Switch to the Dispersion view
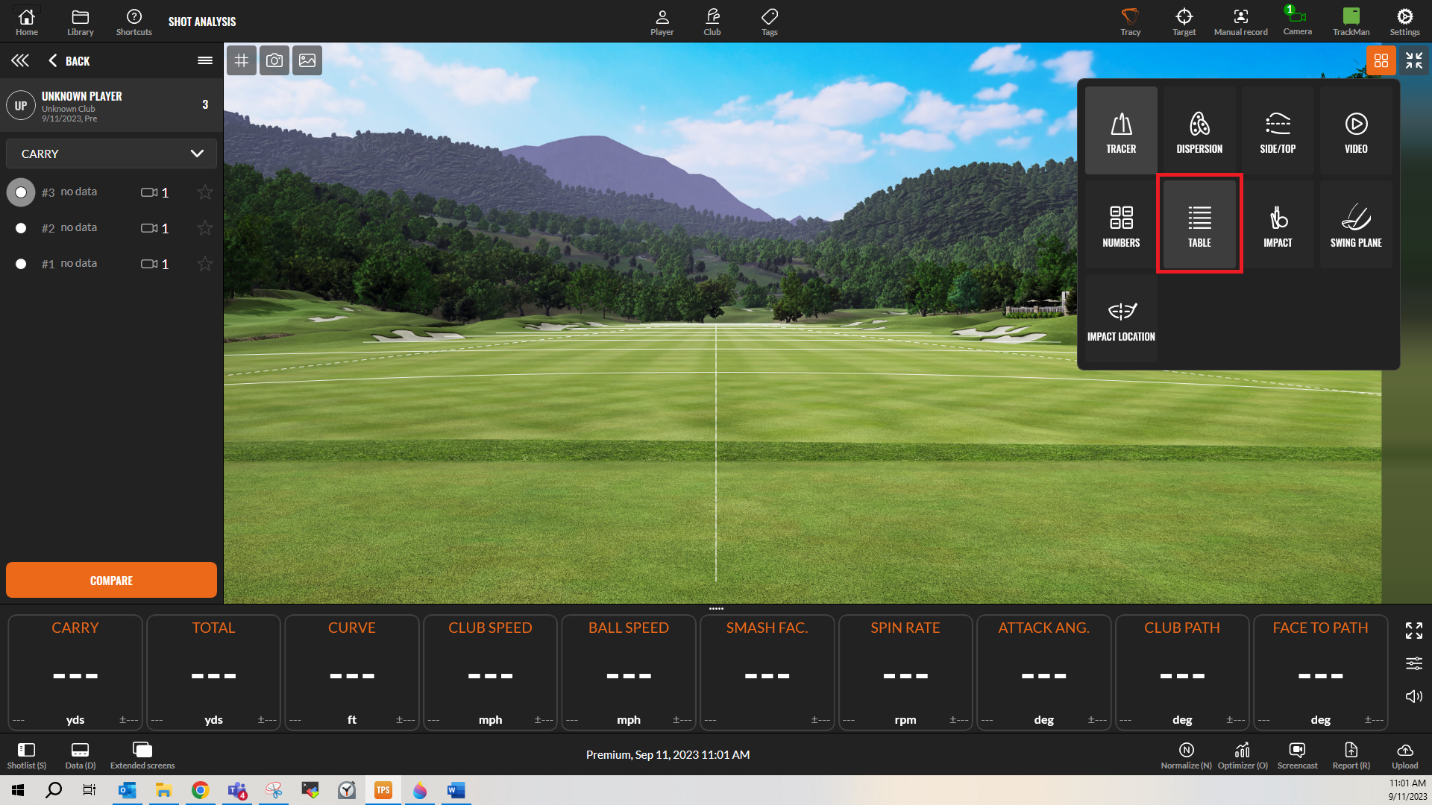The width and height of the screenshot is (1432, 805). 1199,130
